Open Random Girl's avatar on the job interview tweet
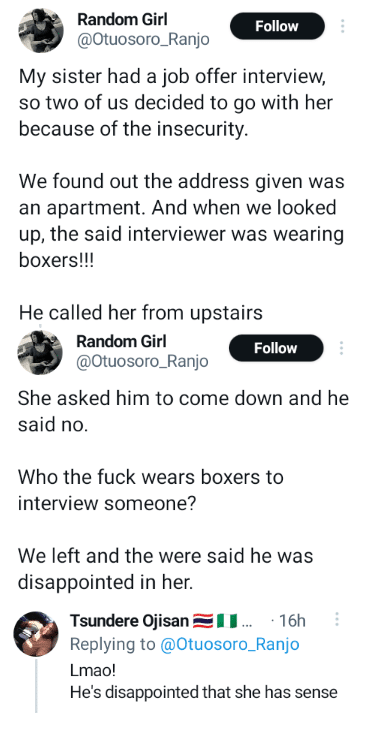Screen dimensions: 366x733 (x=40, y=30)
